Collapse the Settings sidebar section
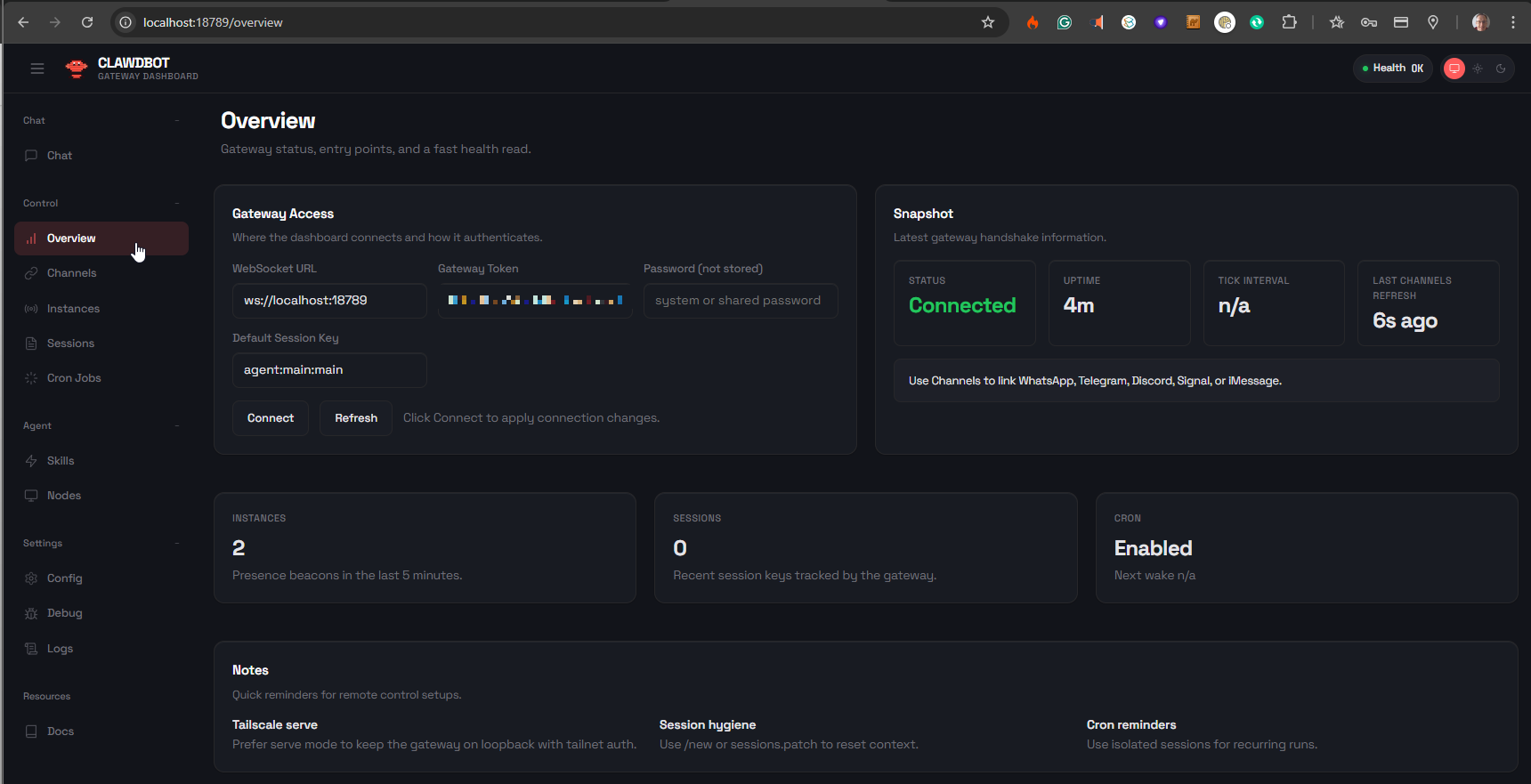Viewport: 1531px width, 784px height. [x=176, y=543]
